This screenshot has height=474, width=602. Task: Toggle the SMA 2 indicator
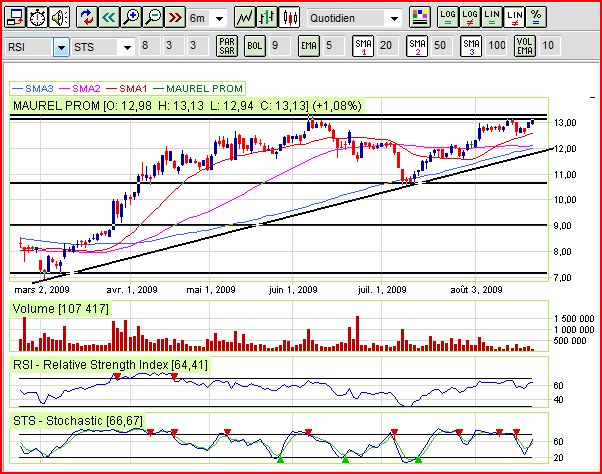[x=417, y=46]
